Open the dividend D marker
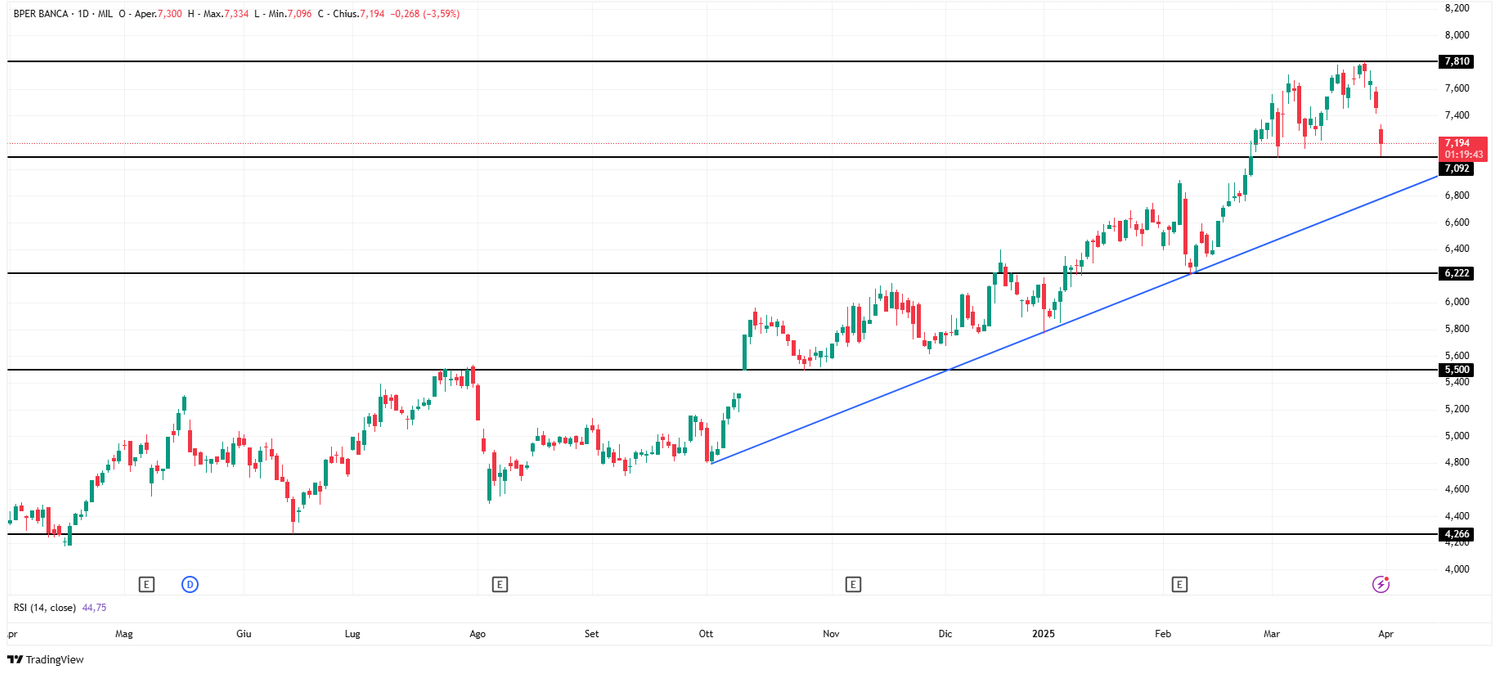1500x674 pixels. [x=190, y=584]
